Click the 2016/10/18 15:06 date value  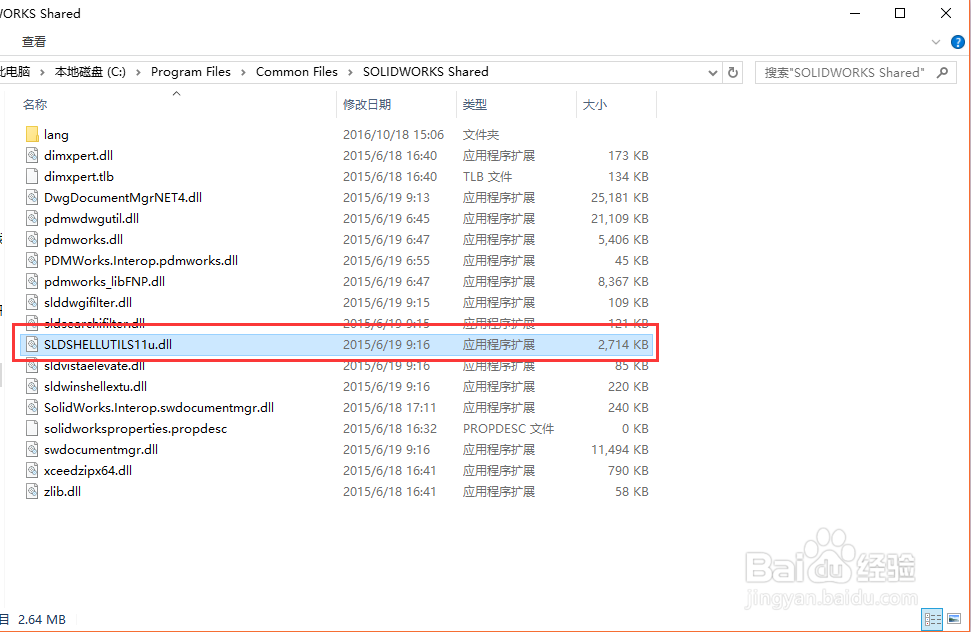pos(393,134)
